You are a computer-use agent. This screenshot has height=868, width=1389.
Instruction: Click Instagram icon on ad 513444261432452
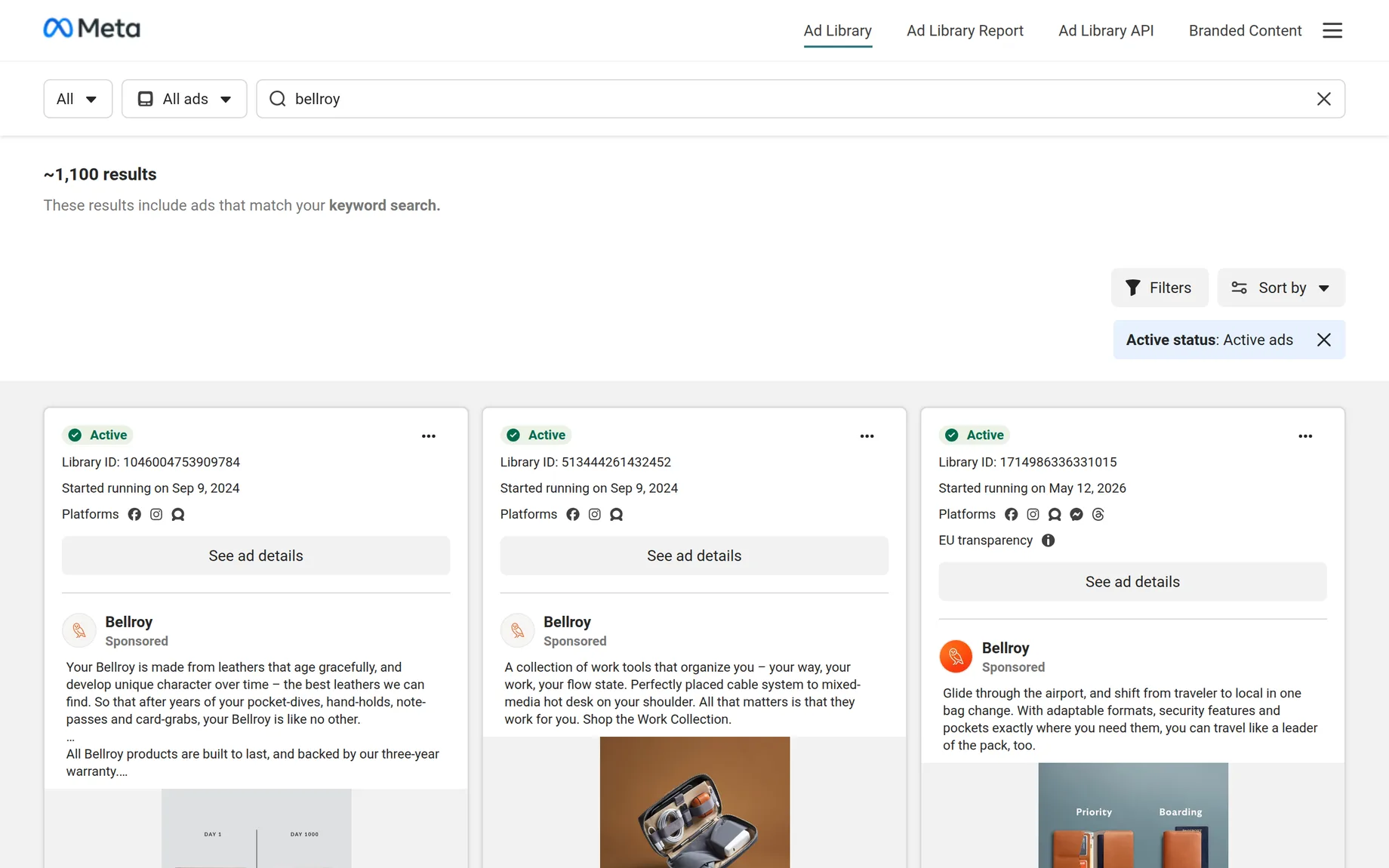595,514
